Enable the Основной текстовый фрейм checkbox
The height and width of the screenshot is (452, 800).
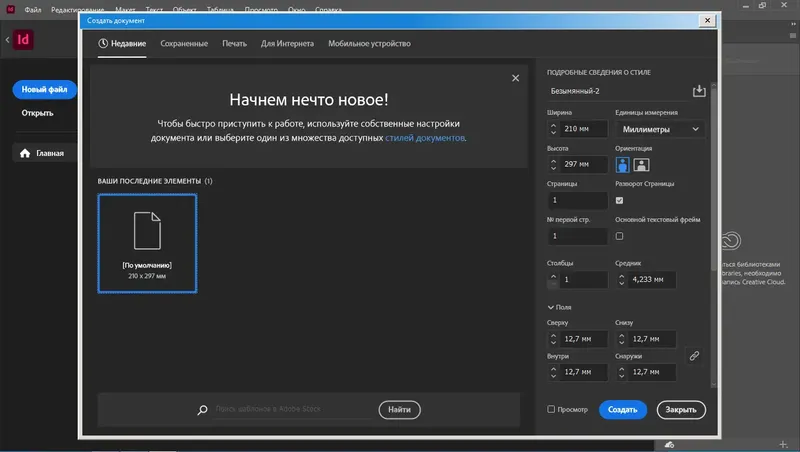pyautogui.click(x=619, y=236)
